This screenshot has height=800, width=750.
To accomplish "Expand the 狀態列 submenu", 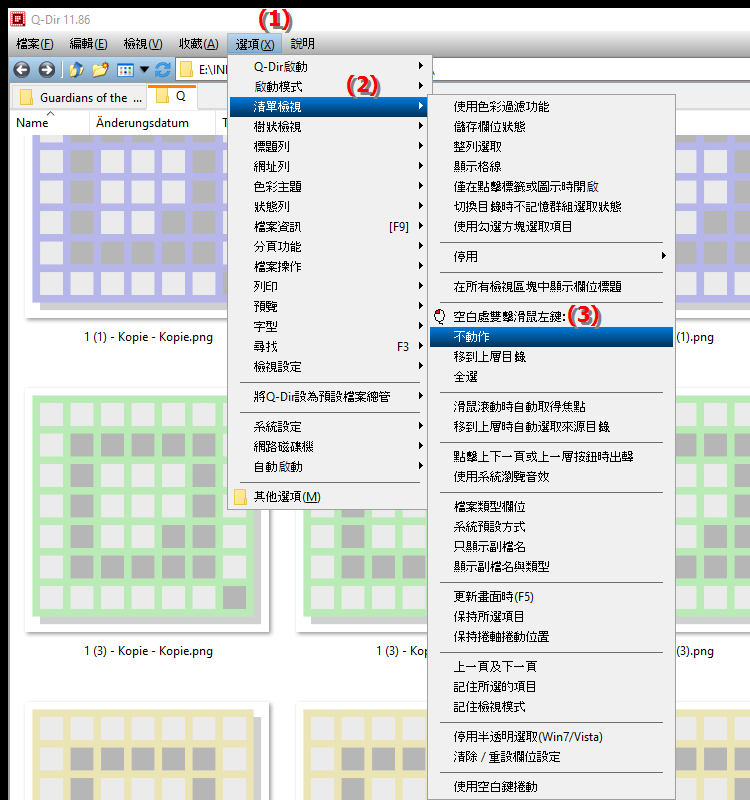I will [328, 207].
